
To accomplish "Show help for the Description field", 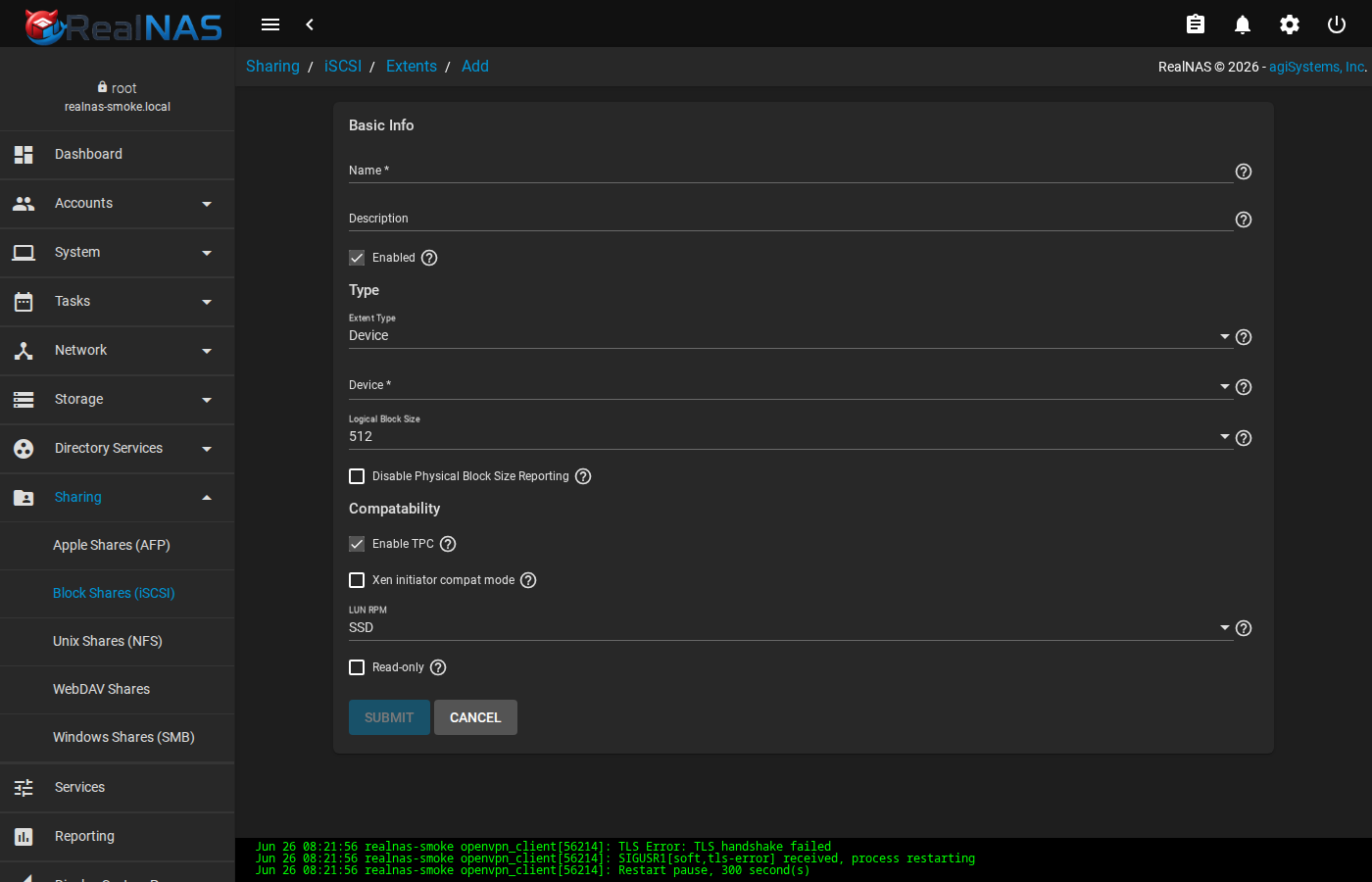I will coord(1244,220).
